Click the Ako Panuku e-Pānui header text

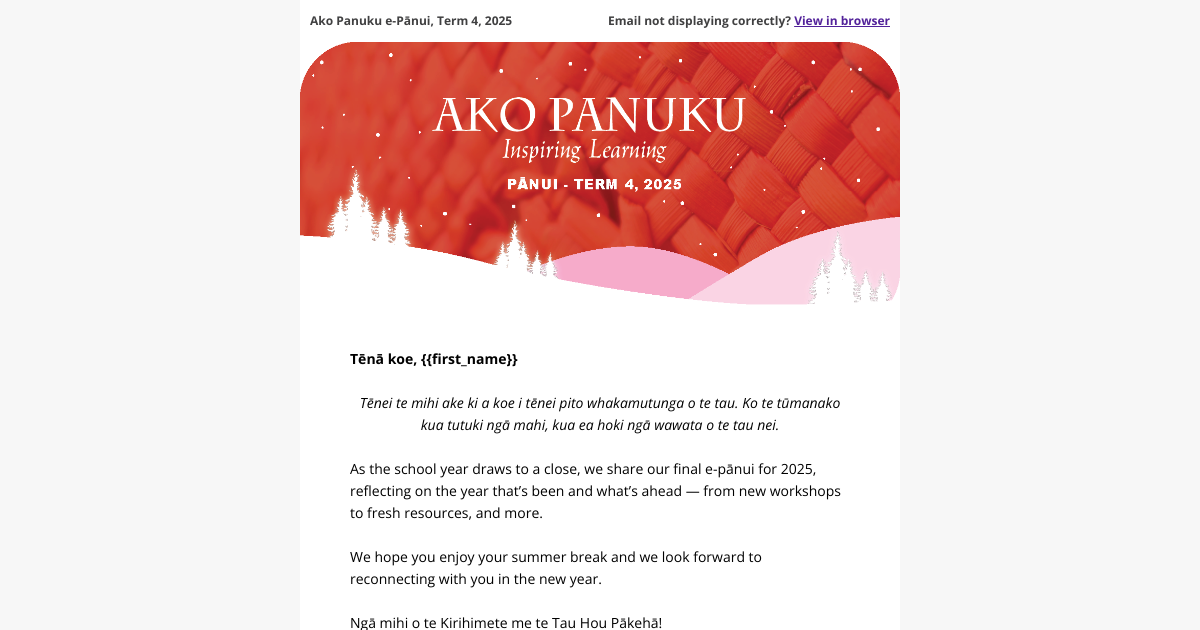pyautogui.click(x=410, y=21)
